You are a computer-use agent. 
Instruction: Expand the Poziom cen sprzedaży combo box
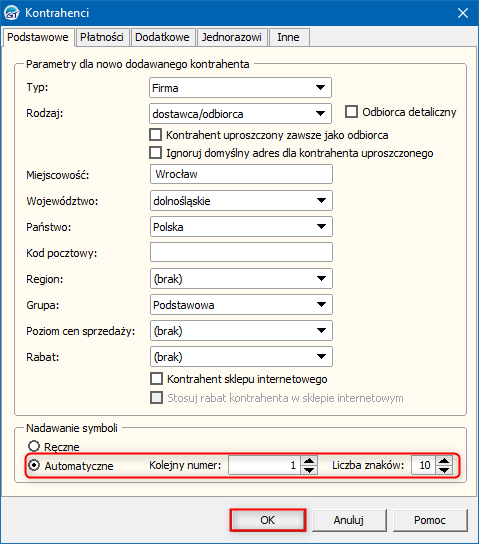coord(241,331)
